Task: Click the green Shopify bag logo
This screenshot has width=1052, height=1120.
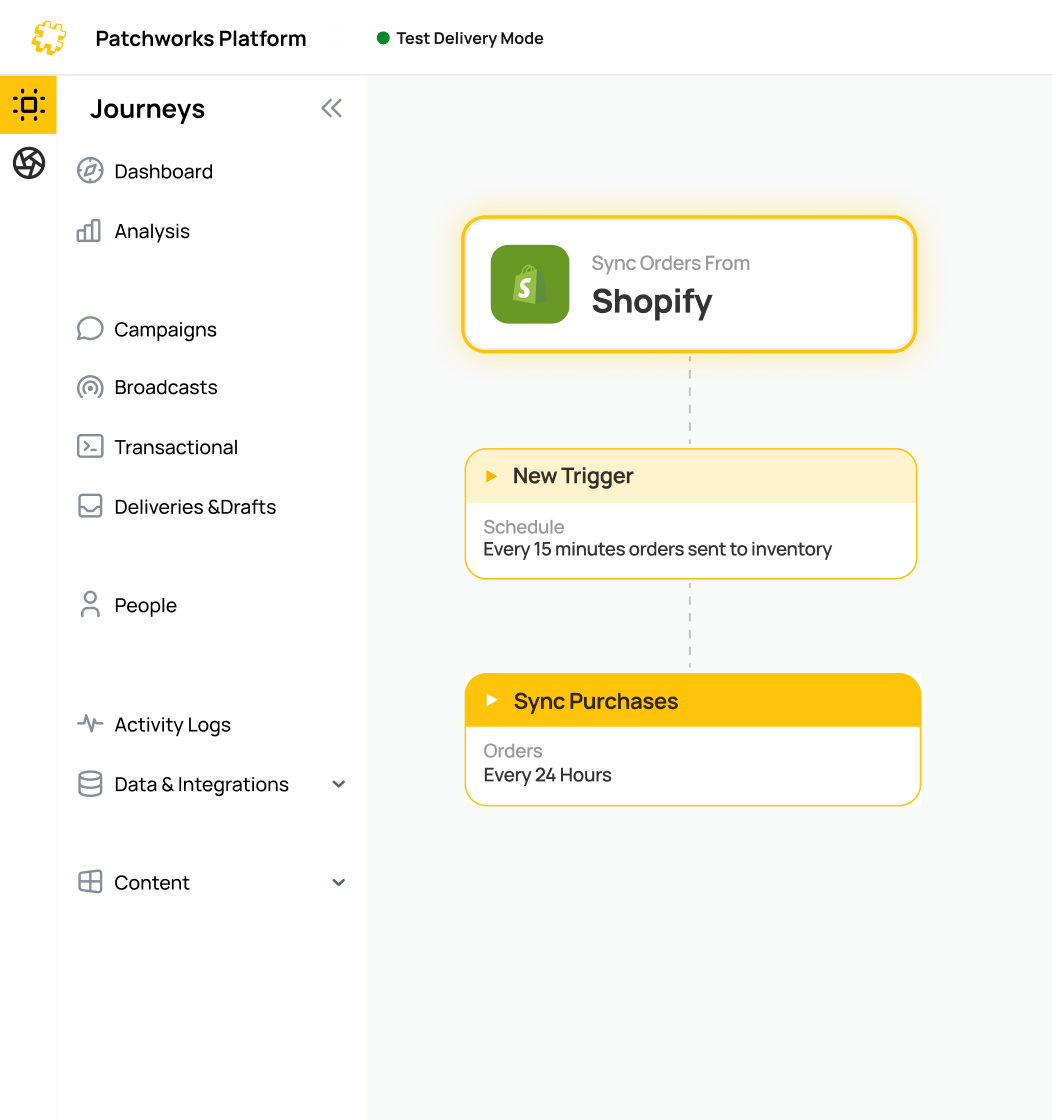Action: [x=530, y=284]
